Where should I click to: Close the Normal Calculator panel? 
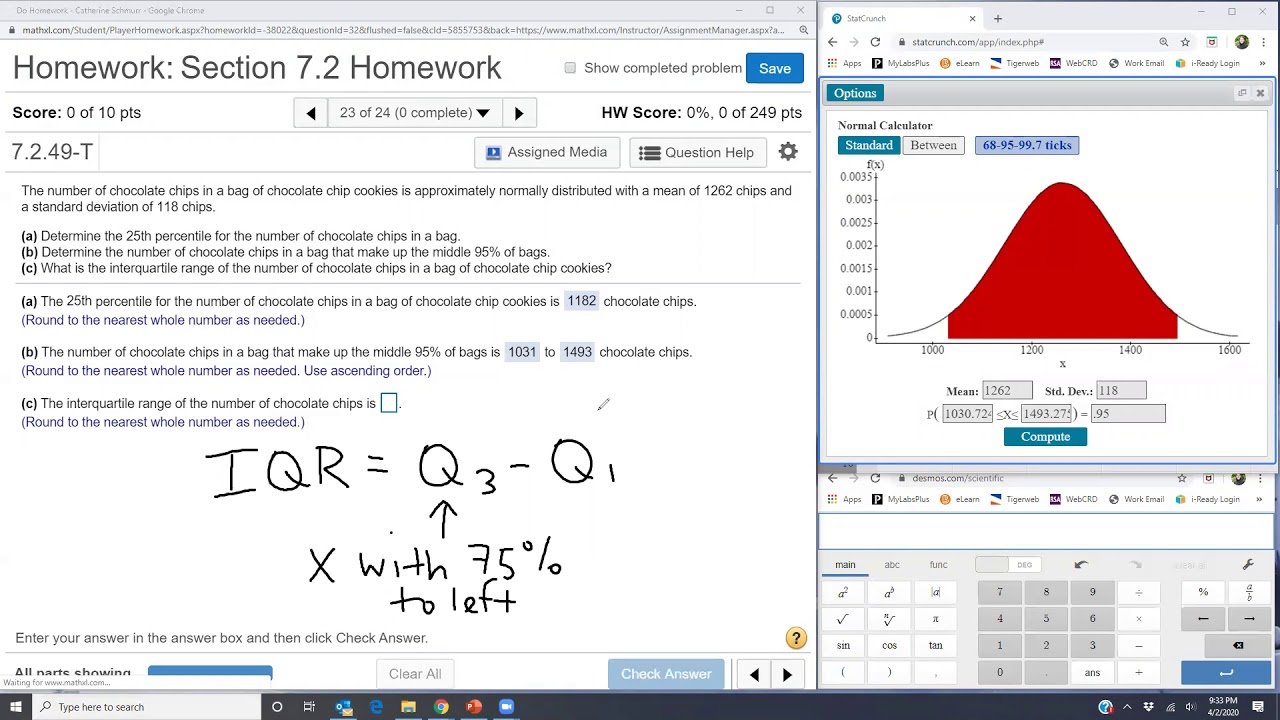[x=1260, y=93]
